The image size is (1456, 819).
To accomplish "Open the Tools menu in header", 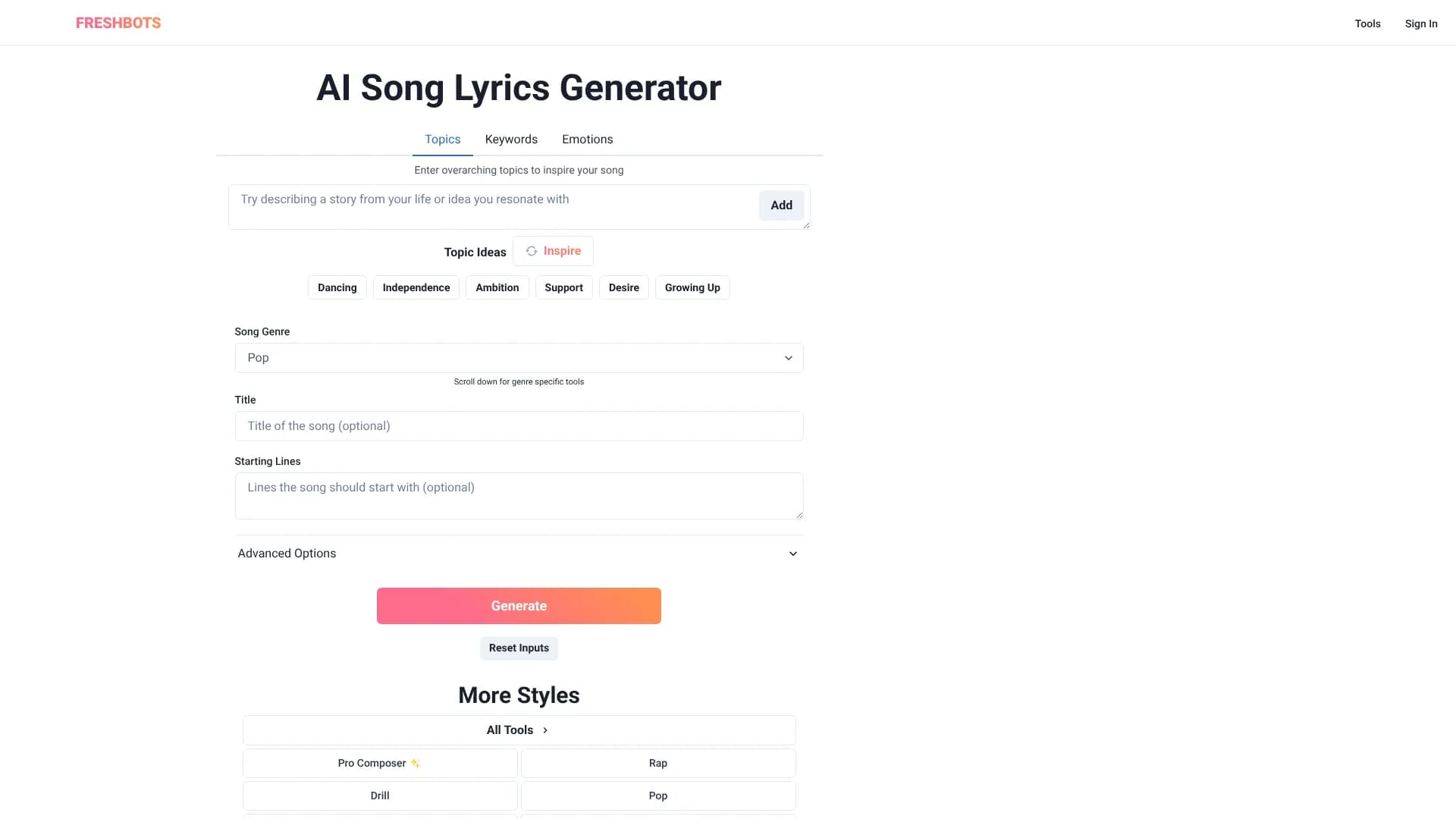I will (x=1367, y=24).
